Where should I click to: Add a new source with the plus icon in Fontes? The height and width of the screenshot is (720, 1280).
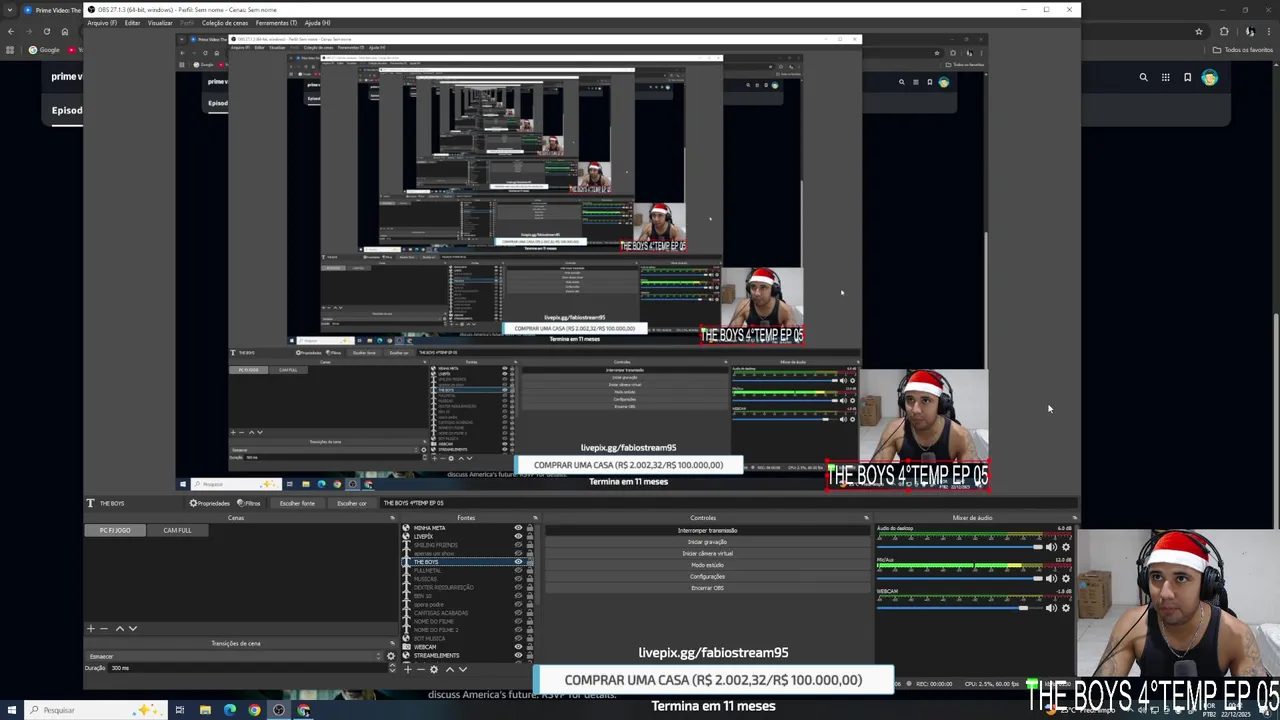[407, 669]
